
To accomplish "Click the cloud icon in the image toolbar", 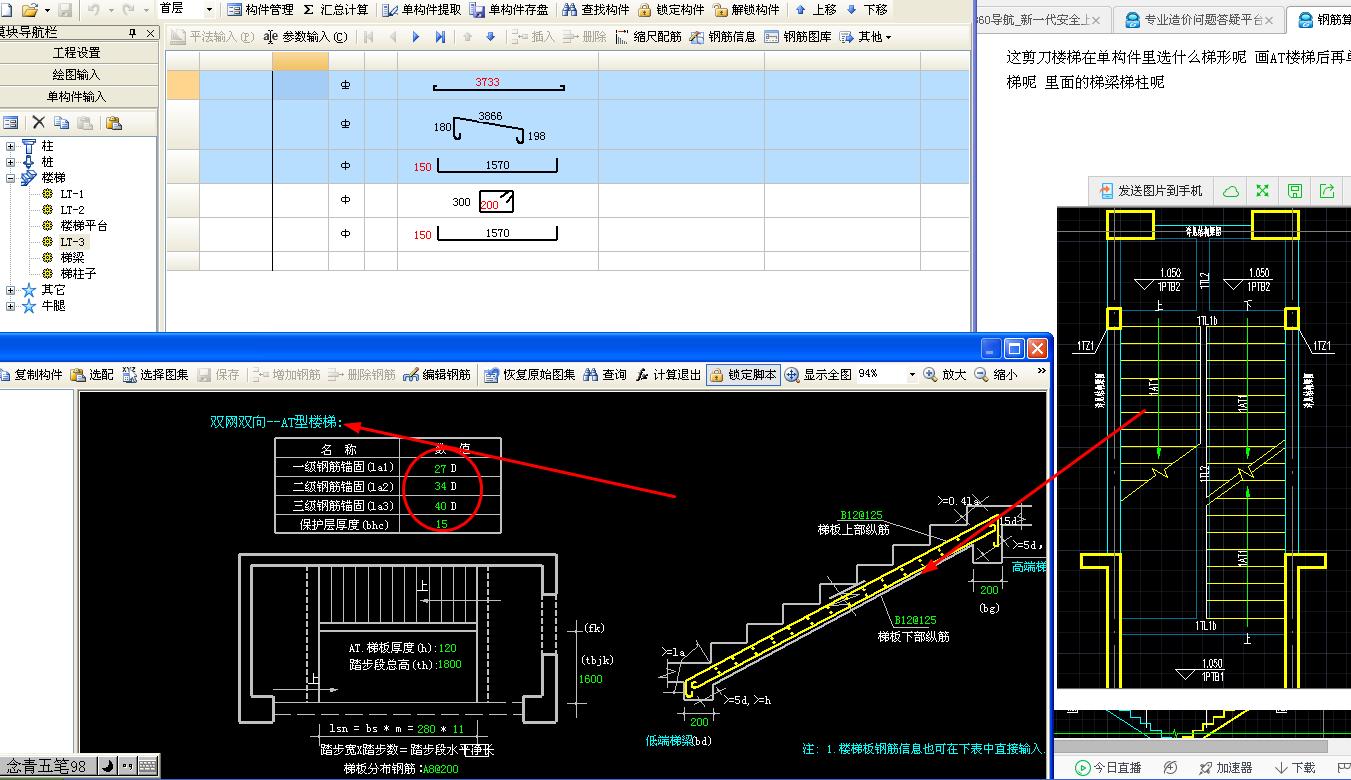I will tap(1231, 191).
